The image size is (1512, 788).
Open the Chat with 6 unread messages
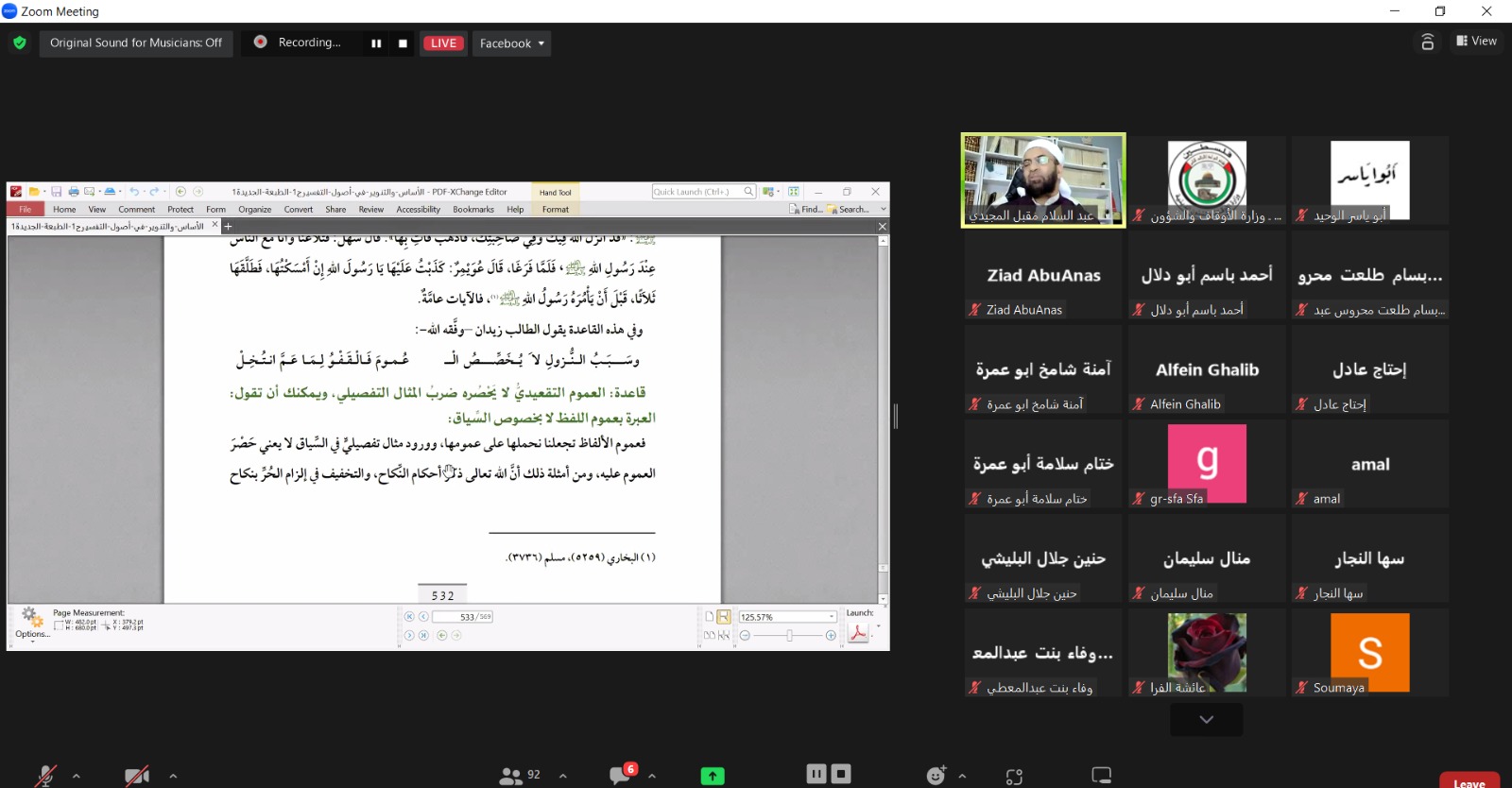[x=621, y=776]
